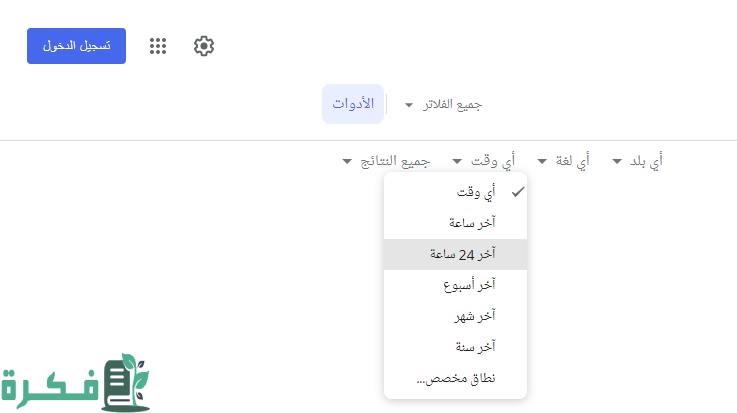The height and width of the screenshot is (413, 737).
Task: Open the أي وقت time filter
Action: pyautogui.click(x=484, y=161)
